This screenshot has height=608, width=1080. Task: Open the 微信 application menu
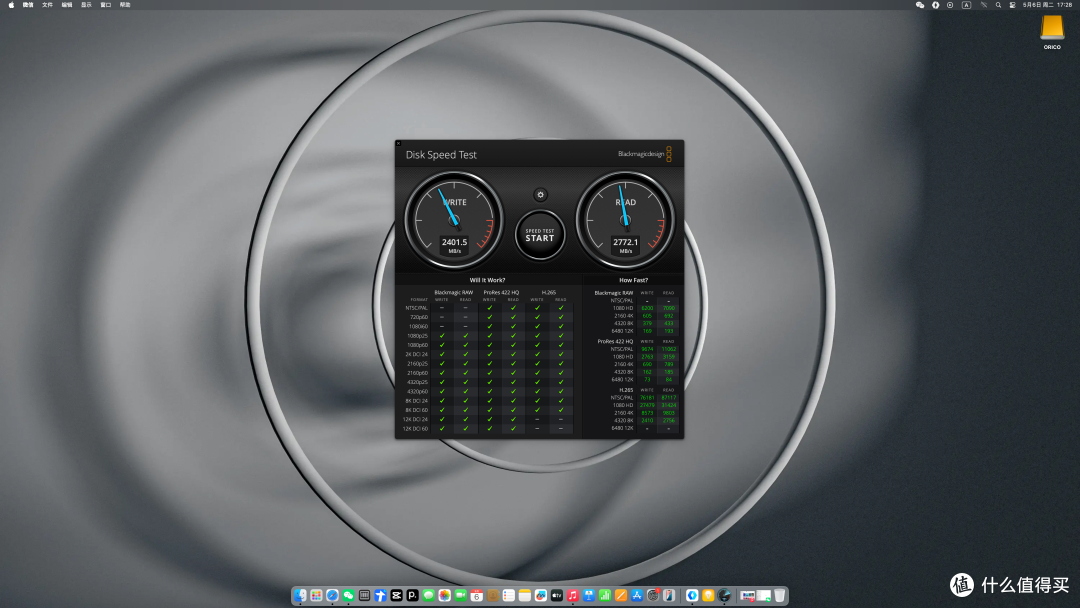[28, 5]
